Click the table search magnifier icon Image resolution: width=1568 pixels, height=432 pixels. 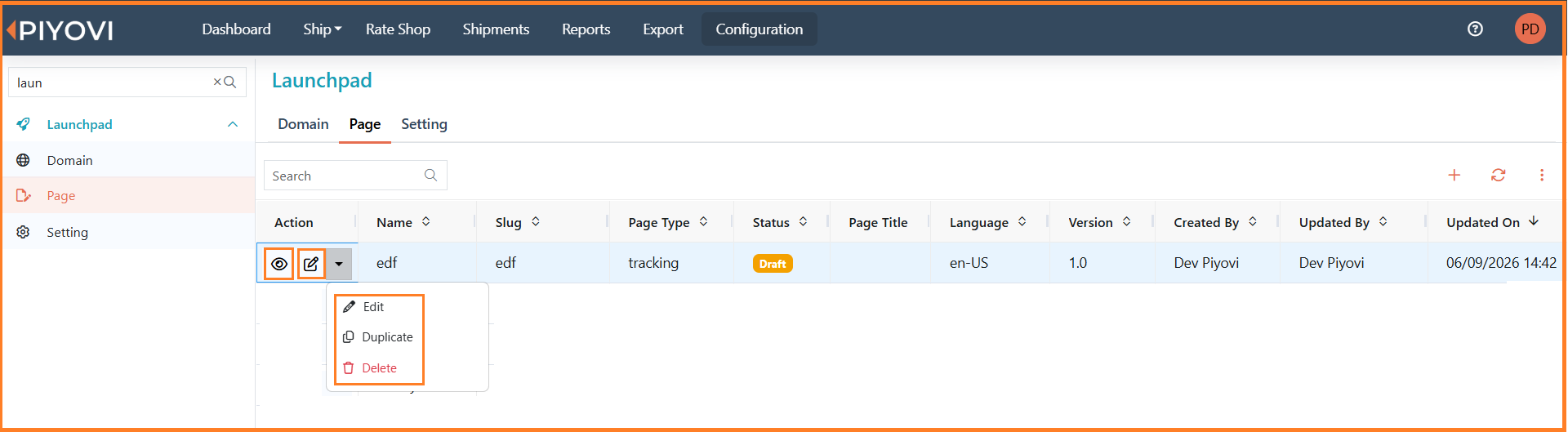430,176
